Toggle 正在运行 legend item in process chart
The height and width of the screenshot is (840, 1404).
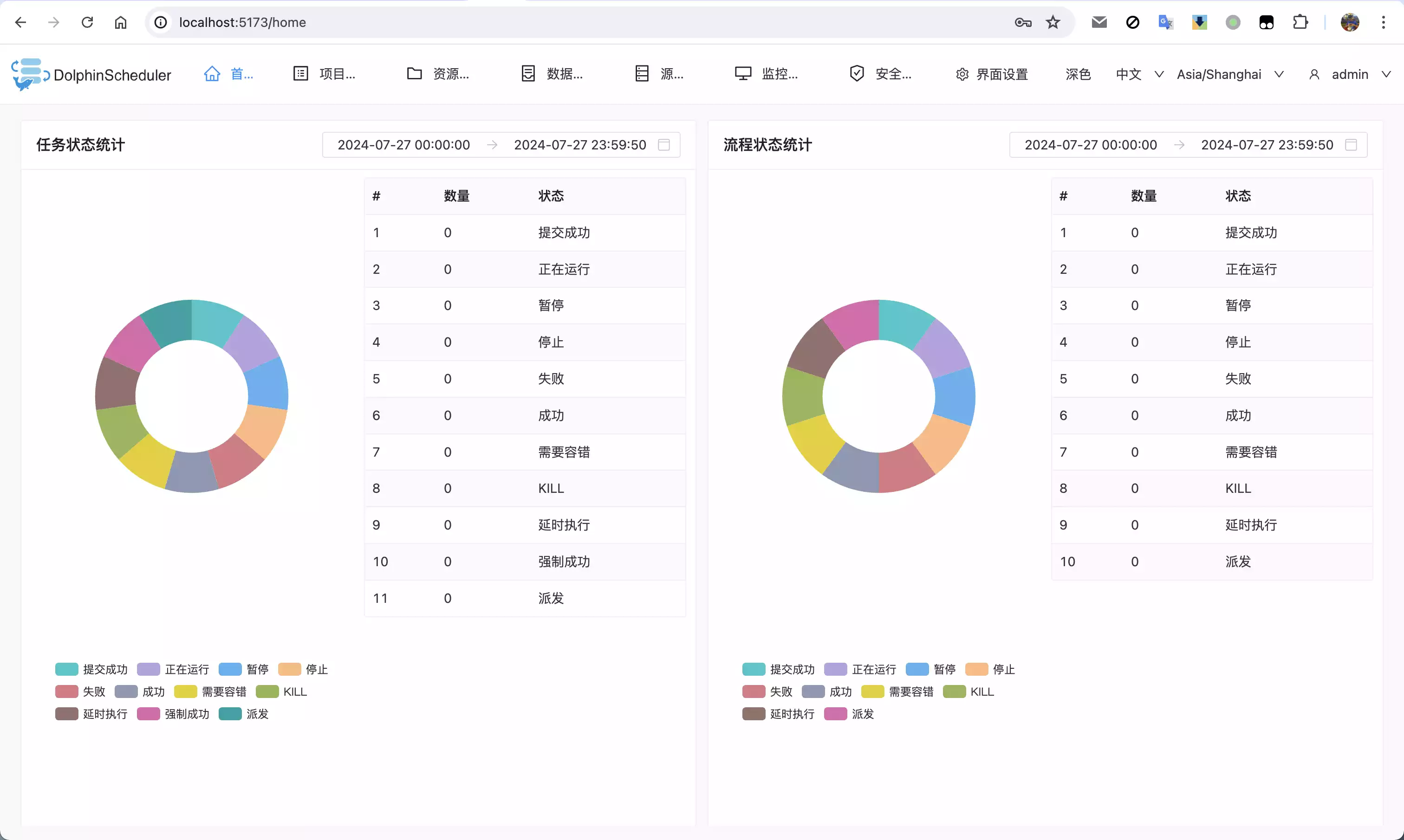click(x=860, y=669)
